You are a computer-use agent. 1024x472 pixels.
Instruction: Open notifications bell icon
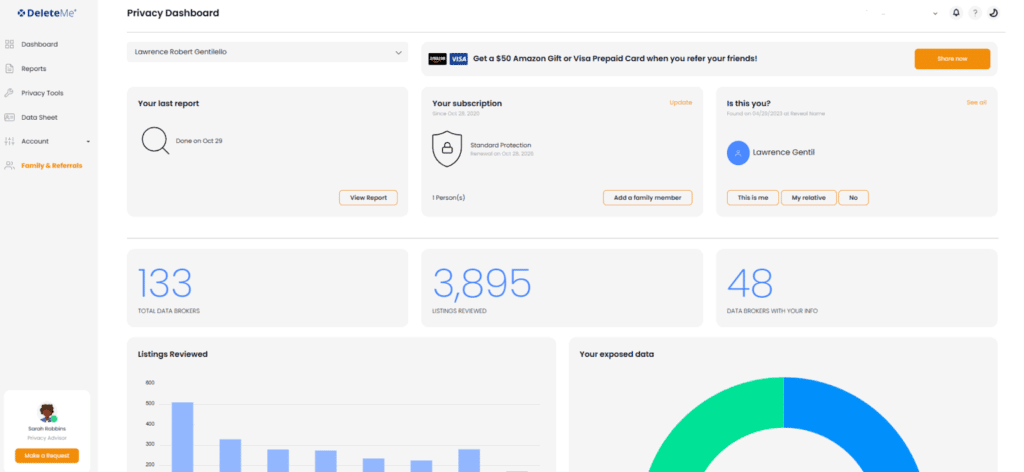[956, 12]
